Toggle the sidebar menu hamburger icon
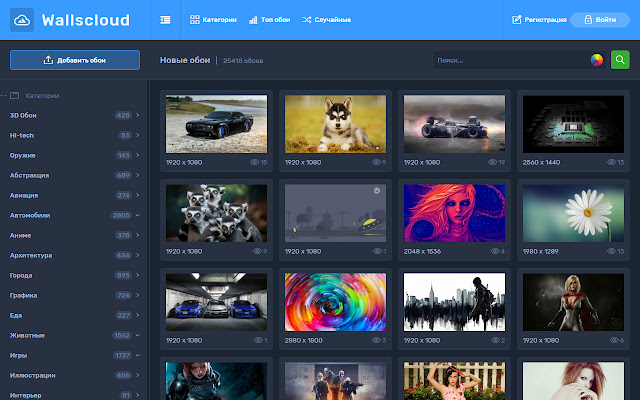 (x=165, y=20)
